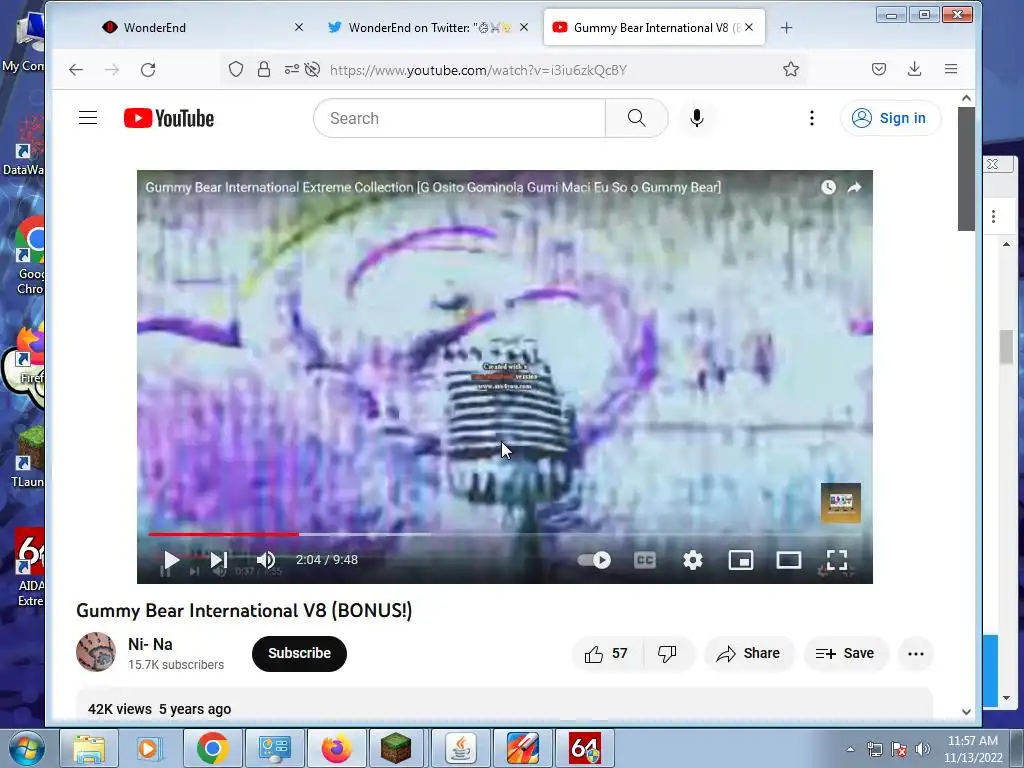Screen dimensions: 1024x768
Task: Open Windows Explorer from taskbar
Action: (89, 748)
